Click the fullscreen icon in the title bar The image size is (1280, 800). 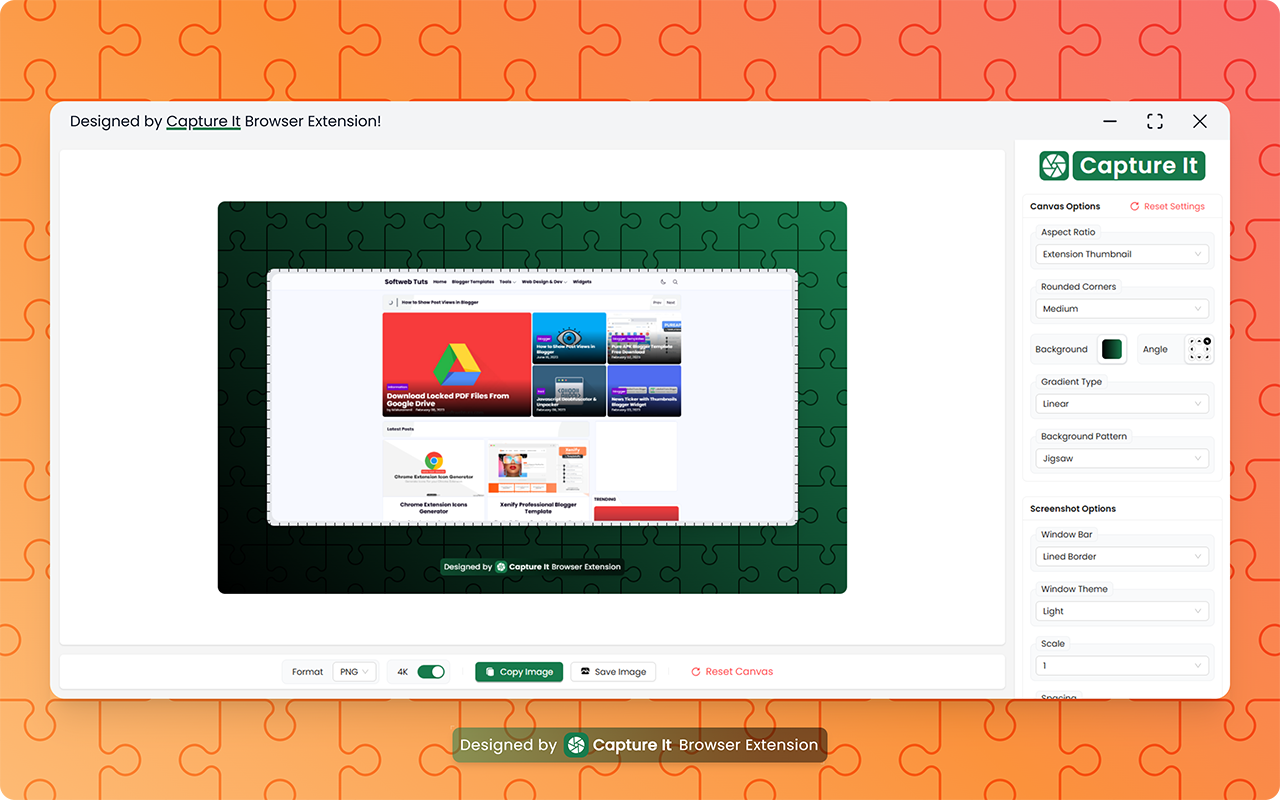1154,120
